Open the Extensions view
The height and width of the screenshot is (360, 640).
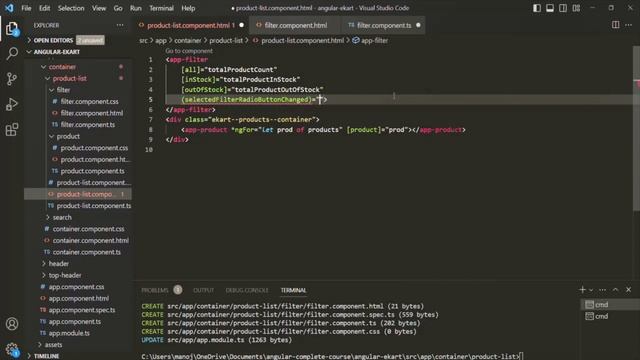[x=12, y=130]
